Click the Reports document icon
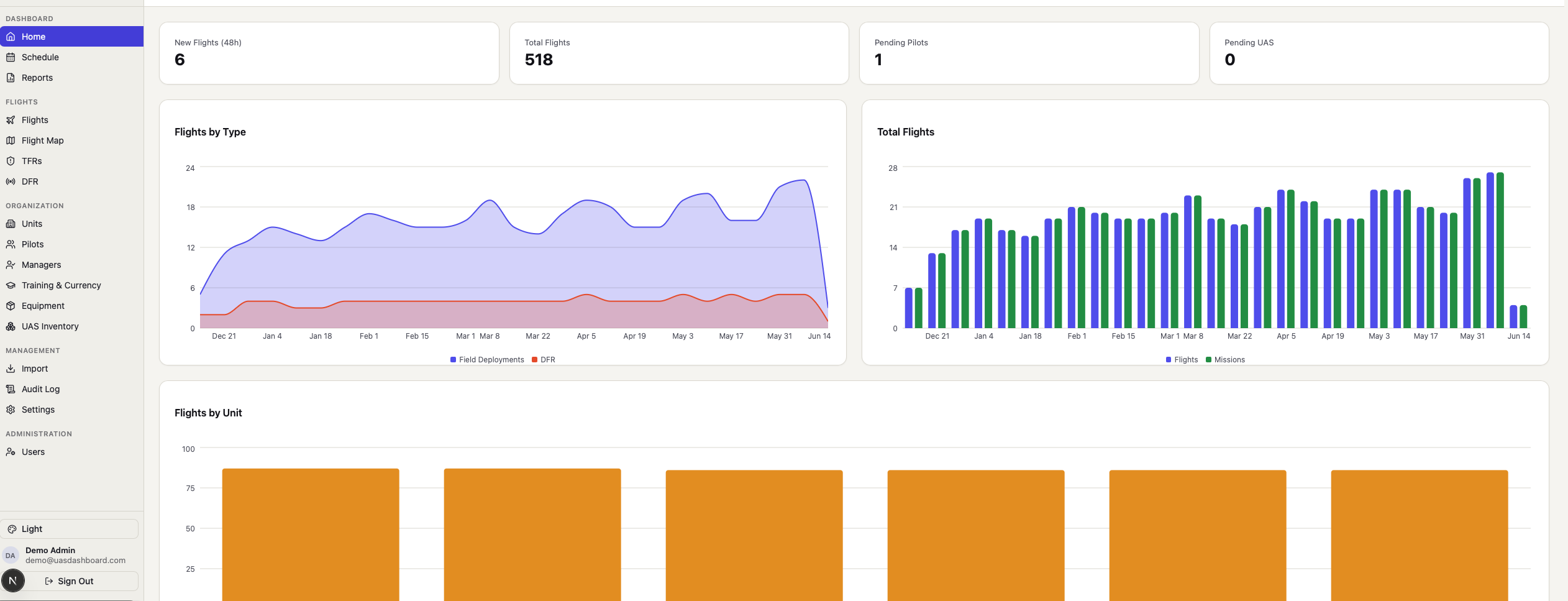The width and height of the screenshot is (1568, 601). coord(11,78)
